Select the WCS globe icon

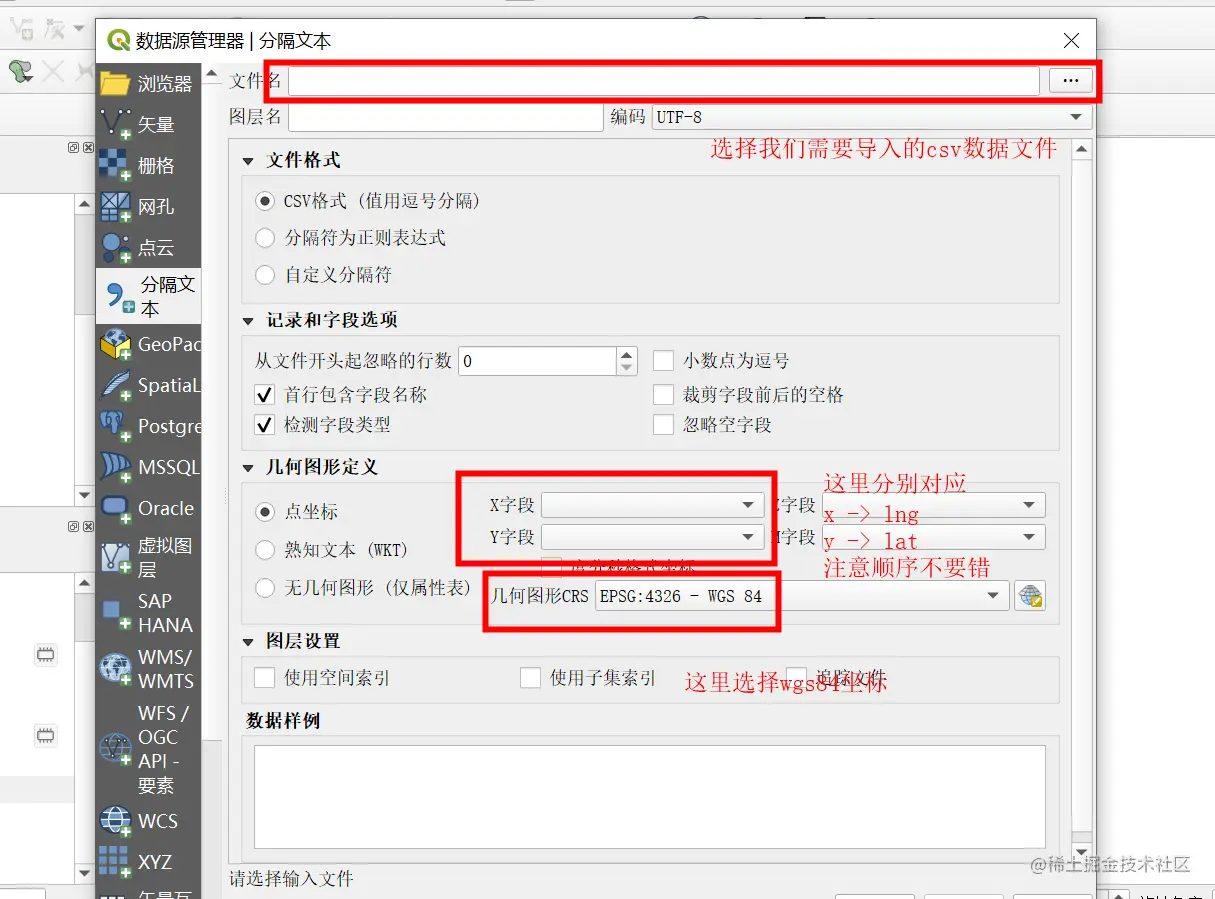(x=115, y=821)
